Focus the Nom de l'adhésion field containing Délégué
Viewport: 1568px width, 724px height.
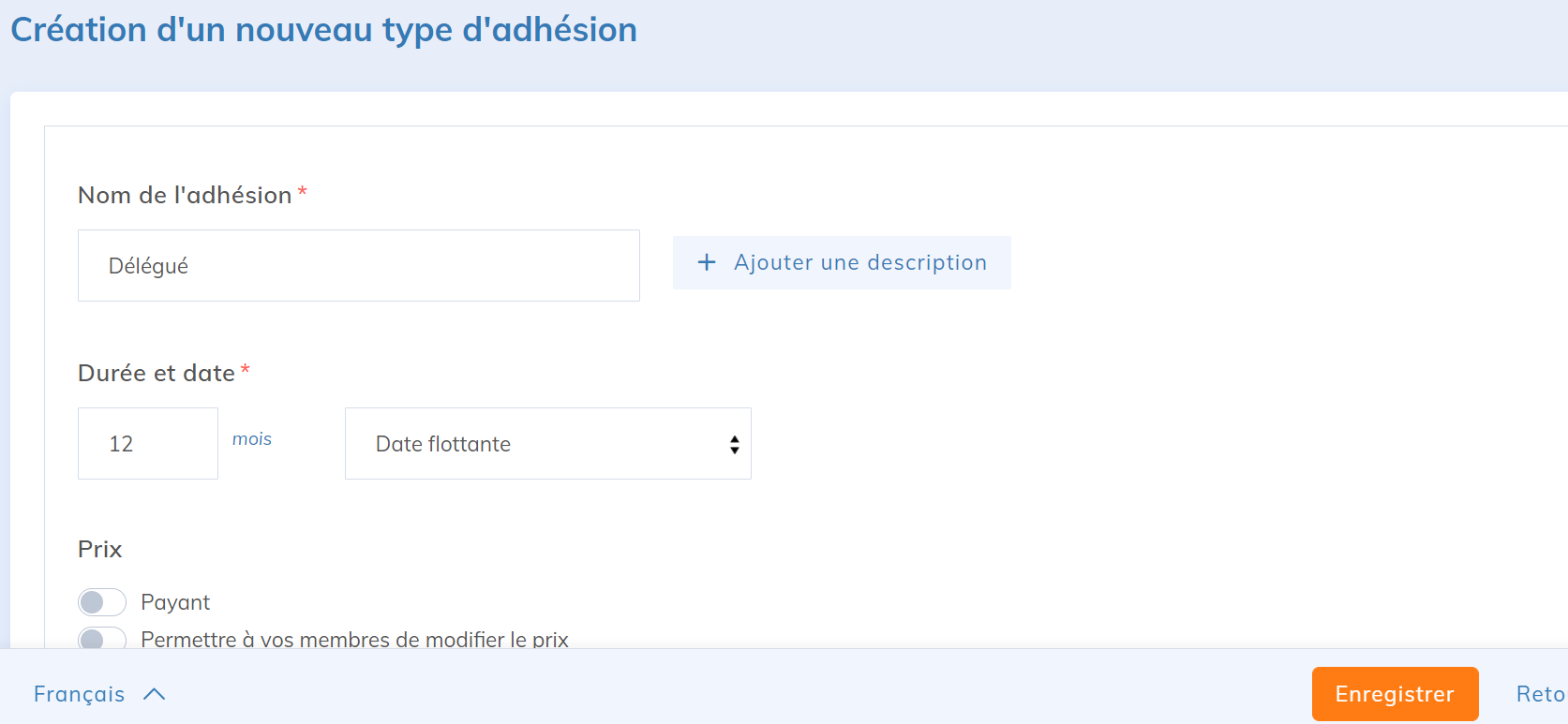(358, 266)
